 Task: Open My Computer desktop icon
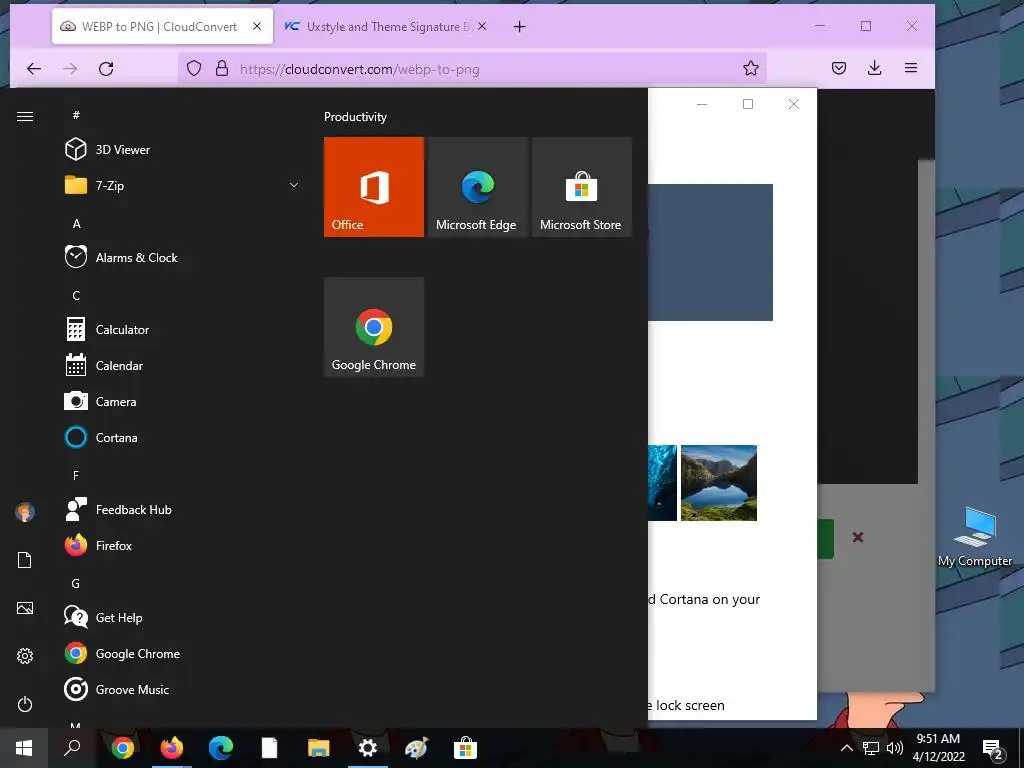(x=975, y=536)
